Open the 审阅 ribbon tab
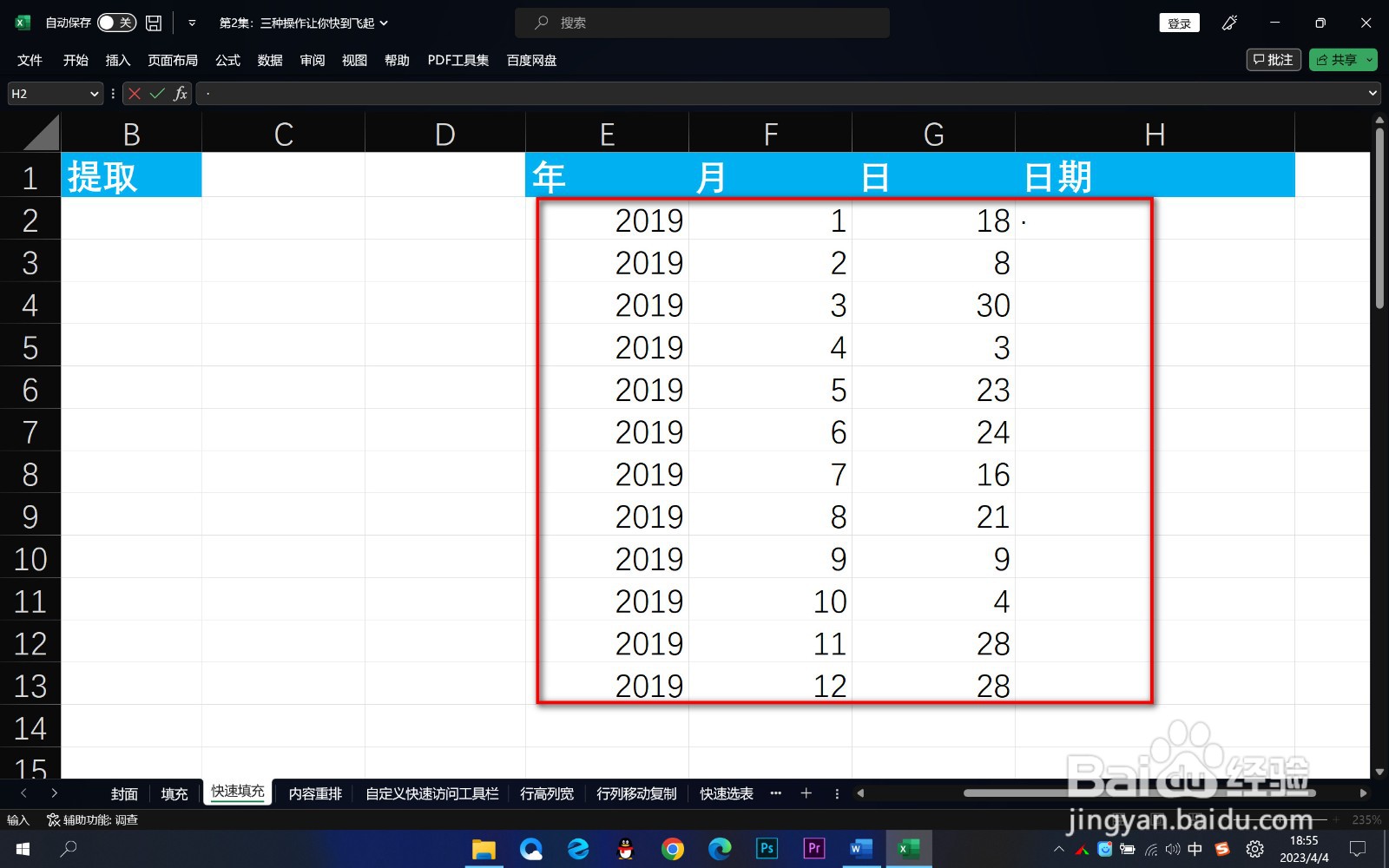The height and width of the screenshot is (868, 1389). pyautogui.click(x=313, y=60)
